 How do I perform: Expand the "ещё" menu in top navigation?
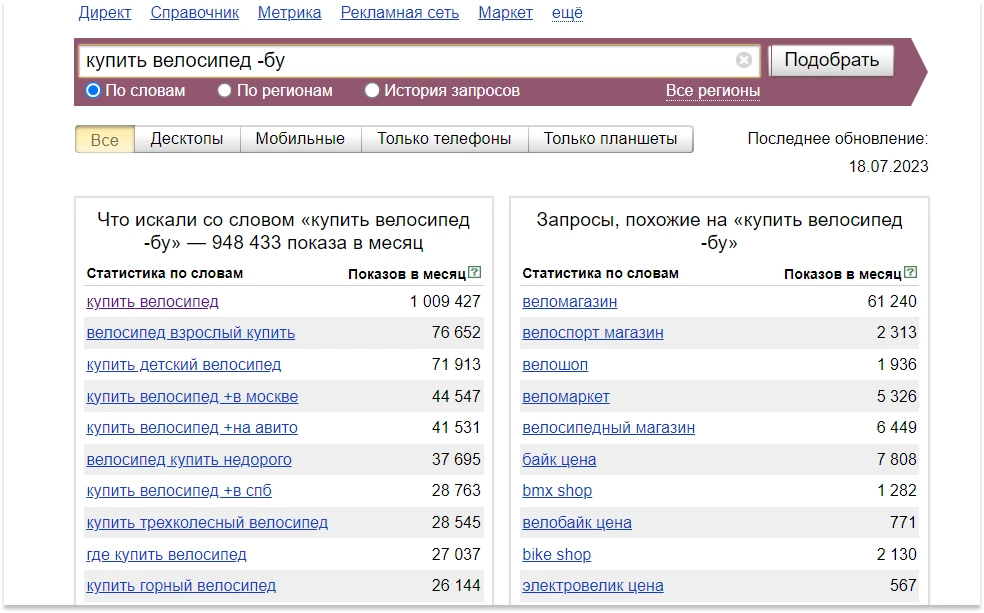(x=567, y=13)
